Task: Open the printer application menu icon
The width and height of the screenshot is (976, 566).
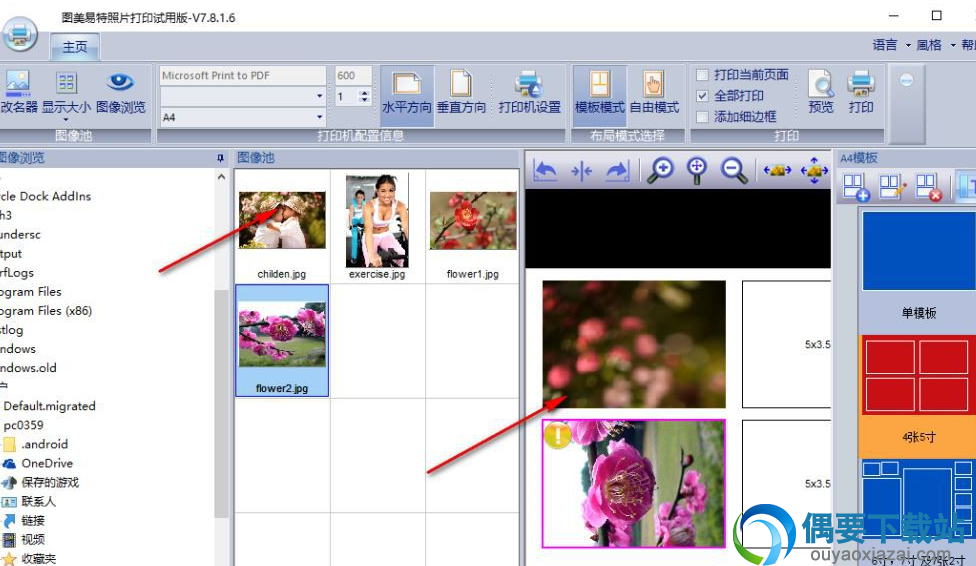Action: [20, 33]
